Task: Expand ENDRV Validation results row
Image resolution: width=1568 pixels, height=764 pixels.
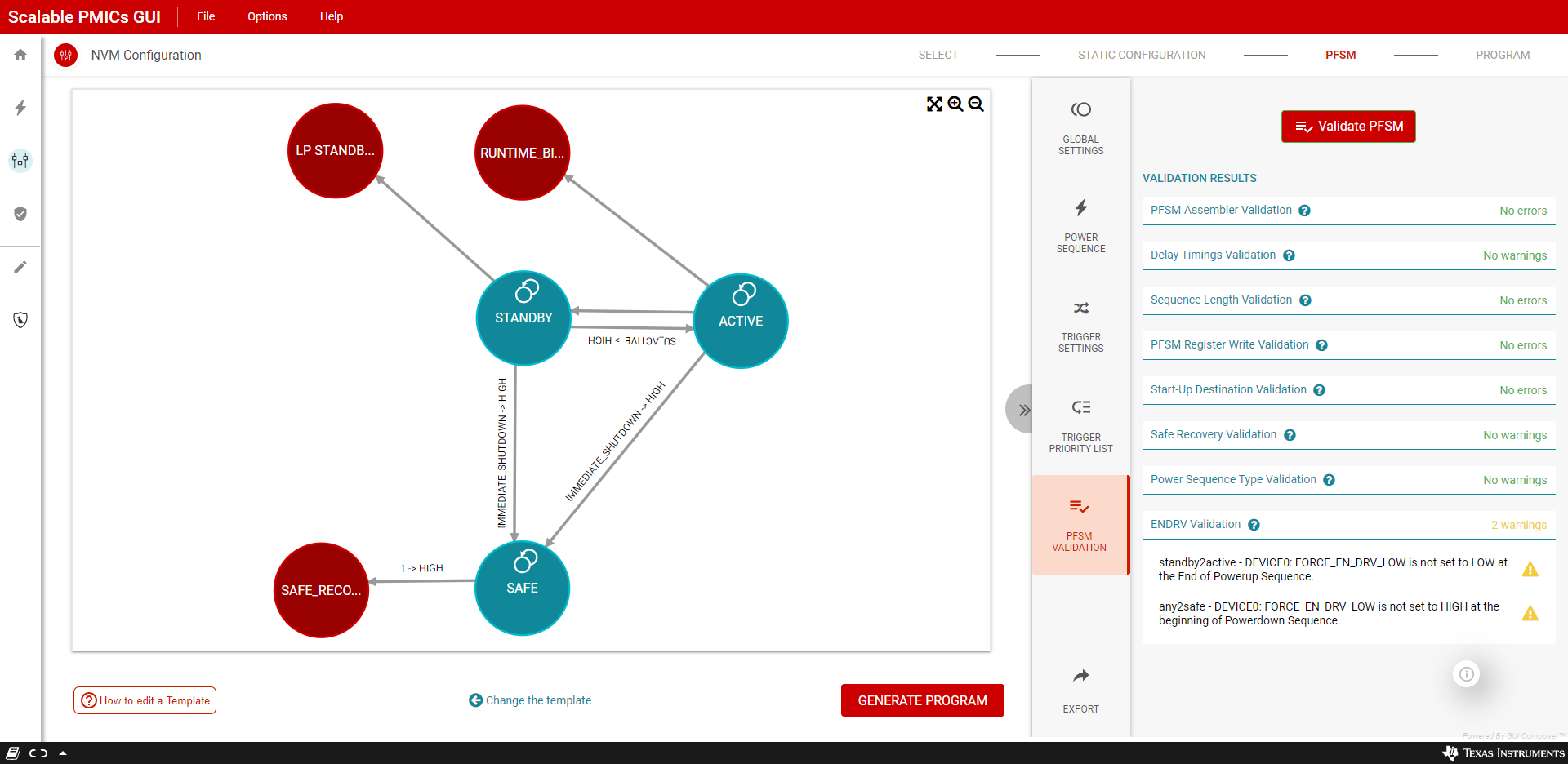Action: tap(1348, 525)
